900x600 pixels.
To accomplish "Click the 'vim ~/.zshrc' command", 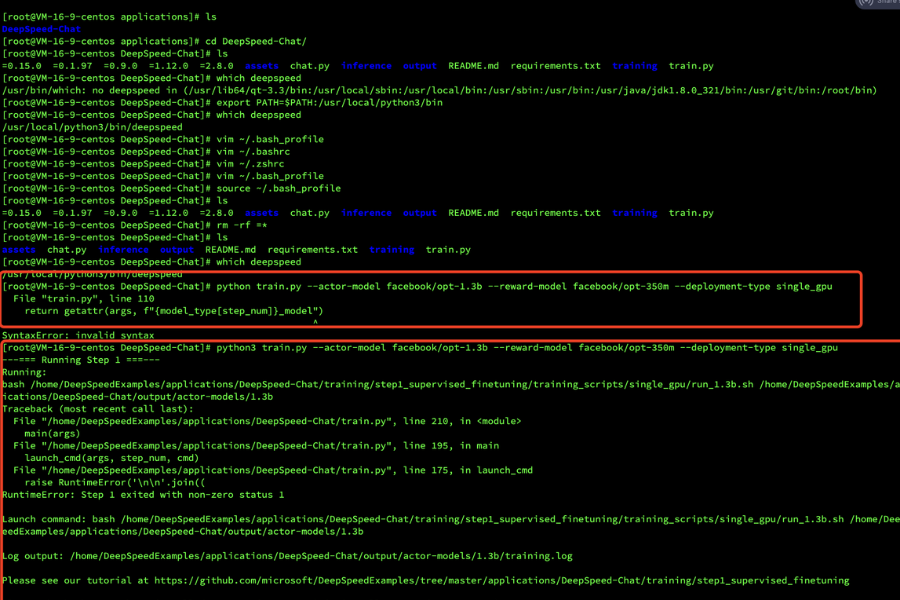I will pyautogui.click(x=250, y=164).
